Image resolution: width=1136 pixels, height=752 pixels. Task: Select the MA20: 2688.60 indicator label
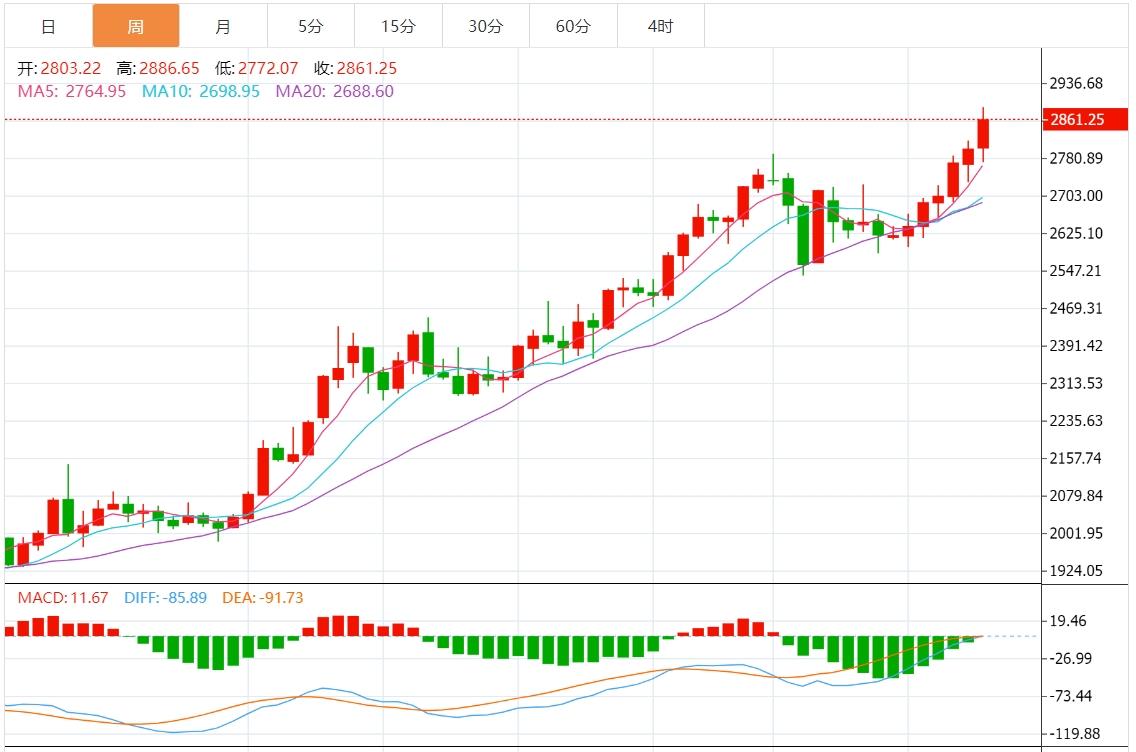(334, 92)
